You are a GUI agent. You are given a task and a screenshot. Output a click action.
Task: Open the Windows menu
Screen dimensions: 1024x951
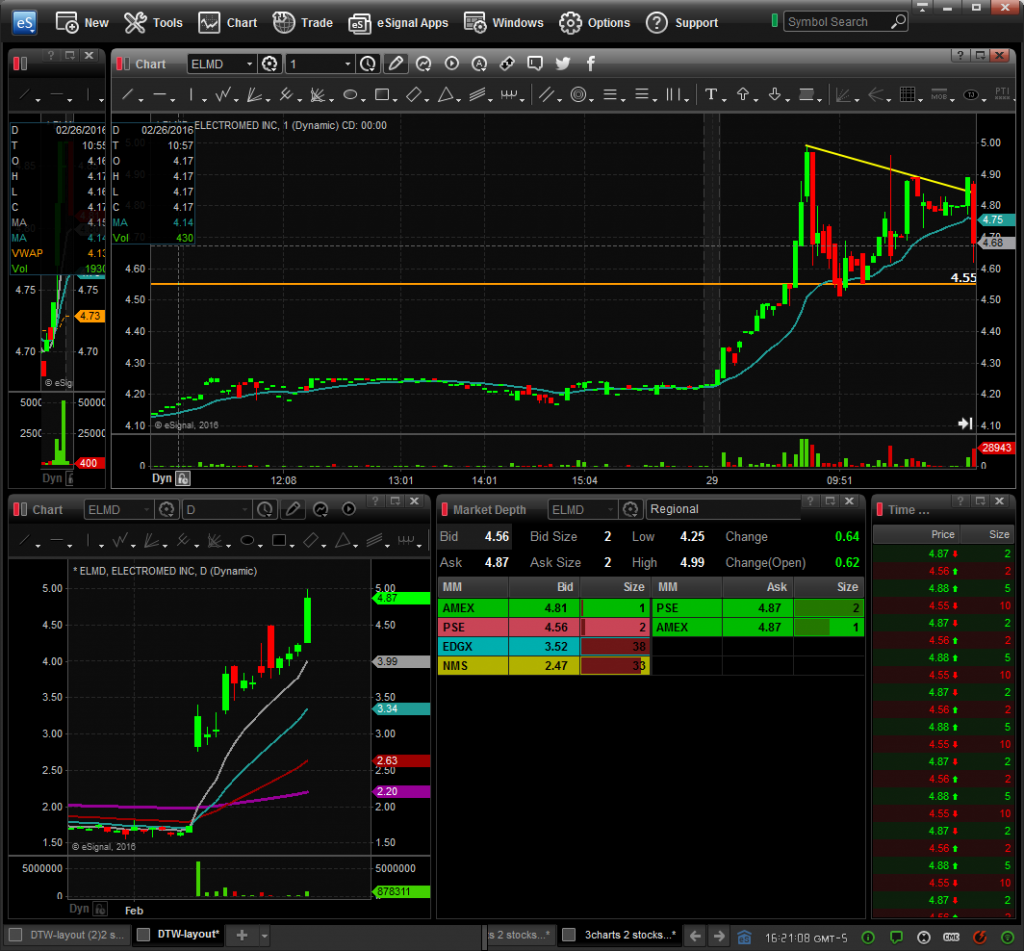[x=504, y=23]
